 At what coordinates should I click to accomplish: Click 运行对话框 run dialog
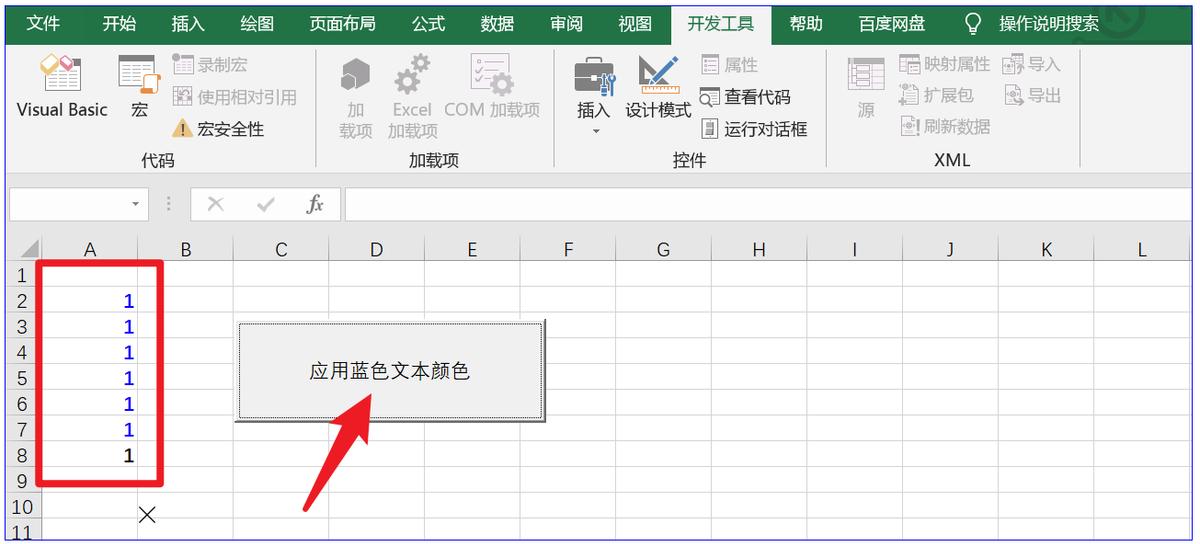[753, 129]
